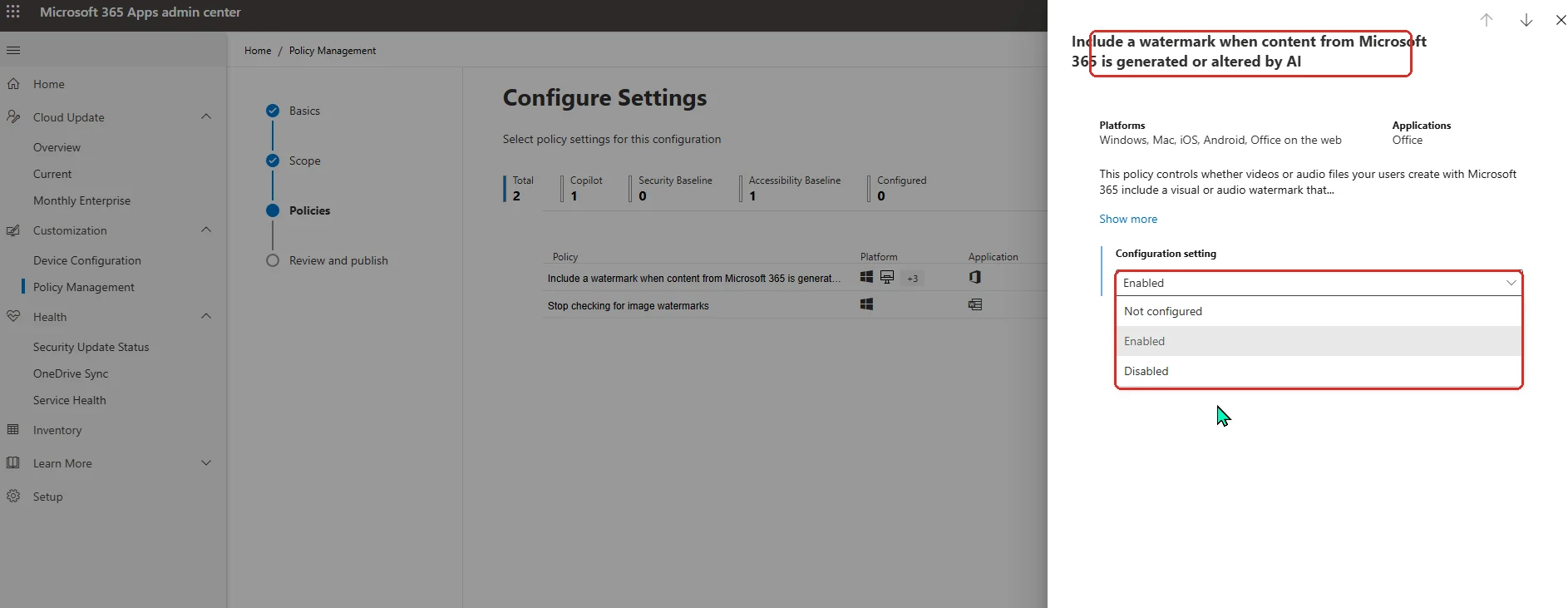The image size is (1568, 608).
Task: Filter by Copilot policies
Action: point(583,188)
